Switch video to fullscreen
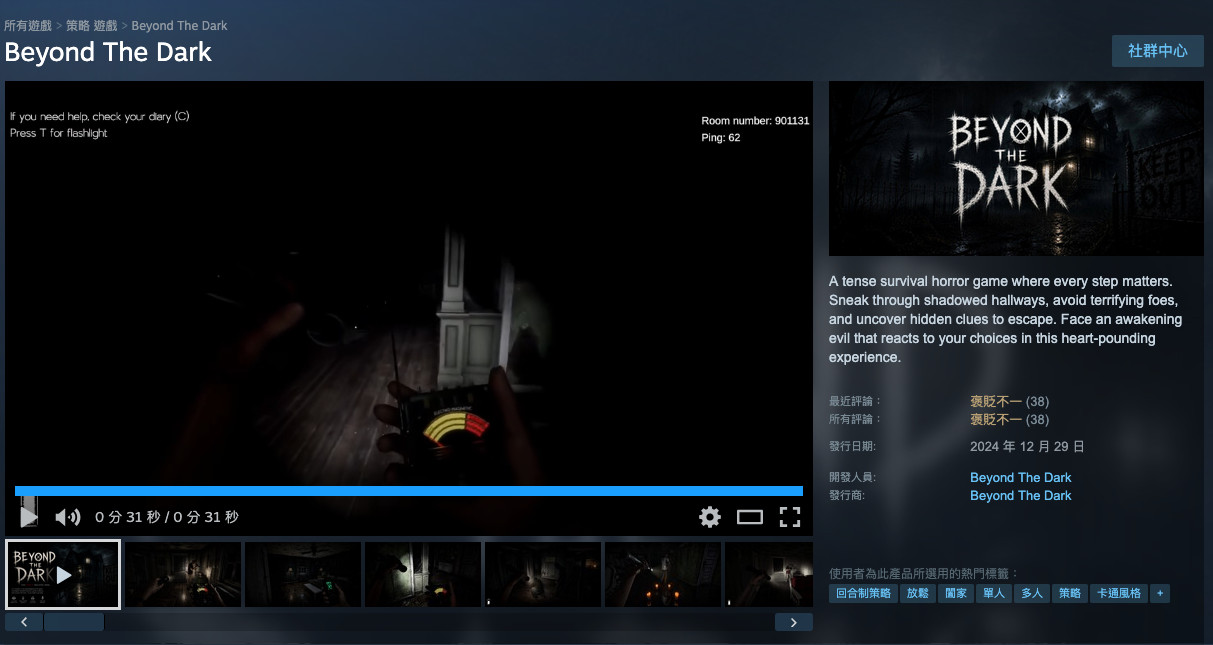Screen dimensions: 1213x645 point(790,517)
